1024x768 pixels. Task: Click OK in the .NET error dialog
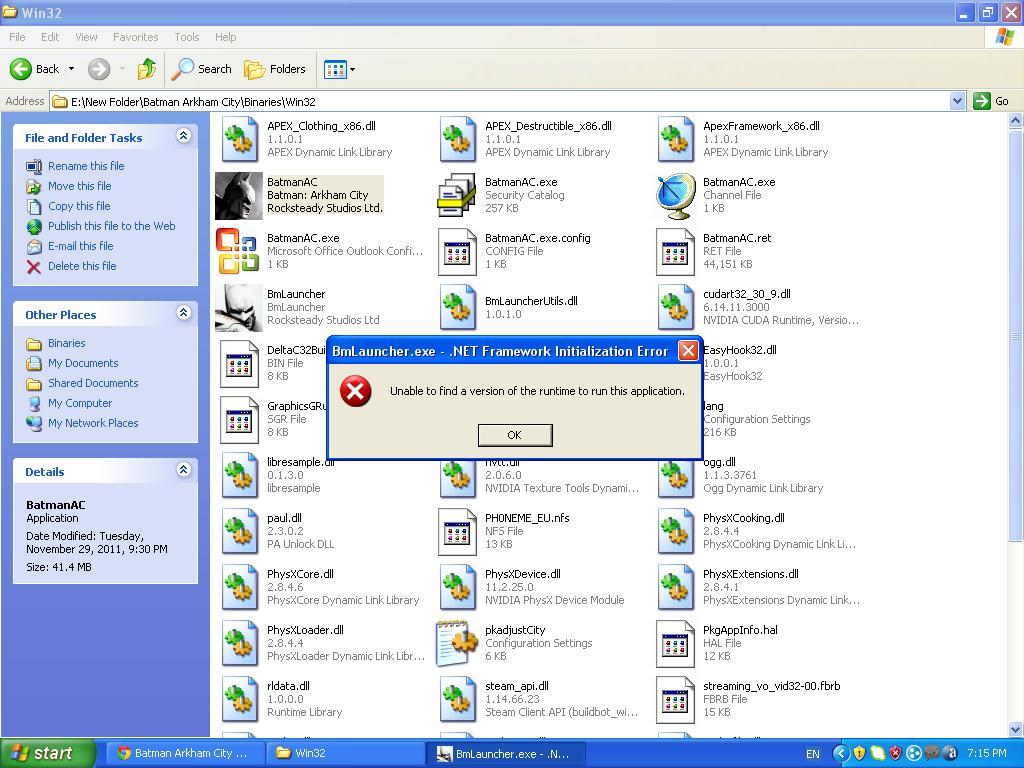pyautogui.click(x=515, y=435)
